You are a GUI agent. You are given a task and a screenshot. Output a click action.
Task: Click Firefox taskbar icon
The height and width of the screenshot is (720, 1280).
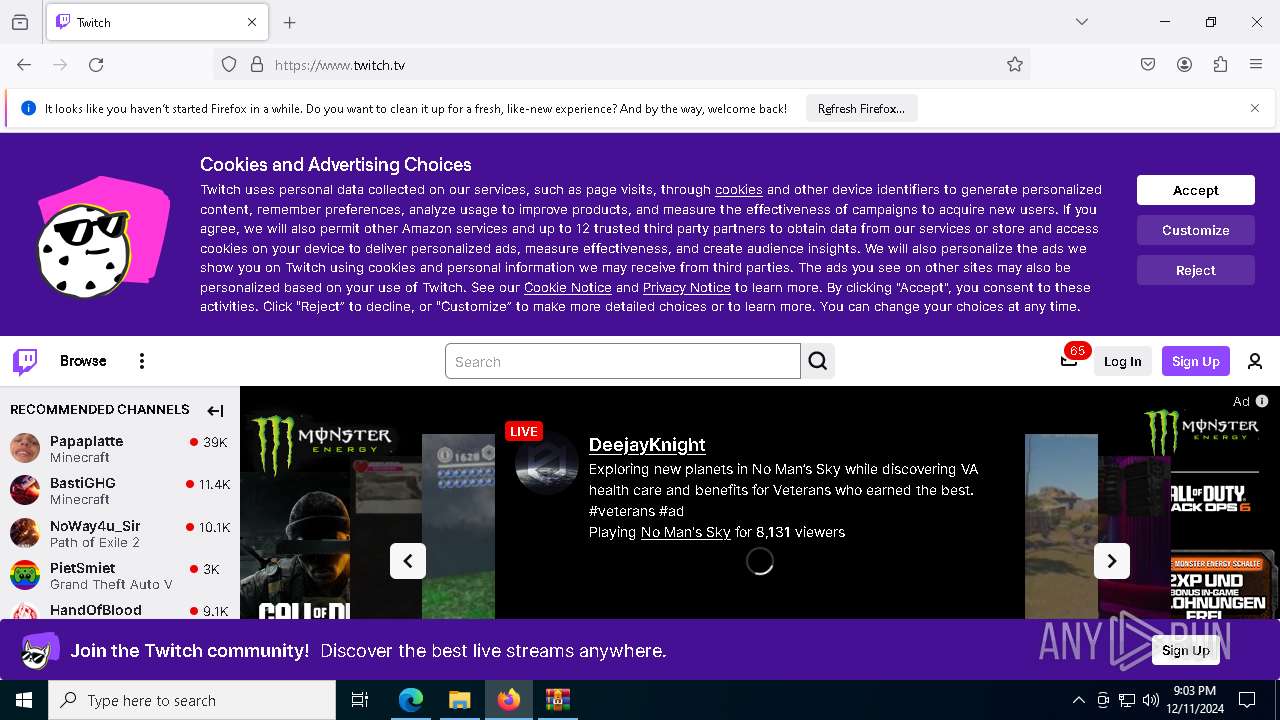[x=509, y=700]
